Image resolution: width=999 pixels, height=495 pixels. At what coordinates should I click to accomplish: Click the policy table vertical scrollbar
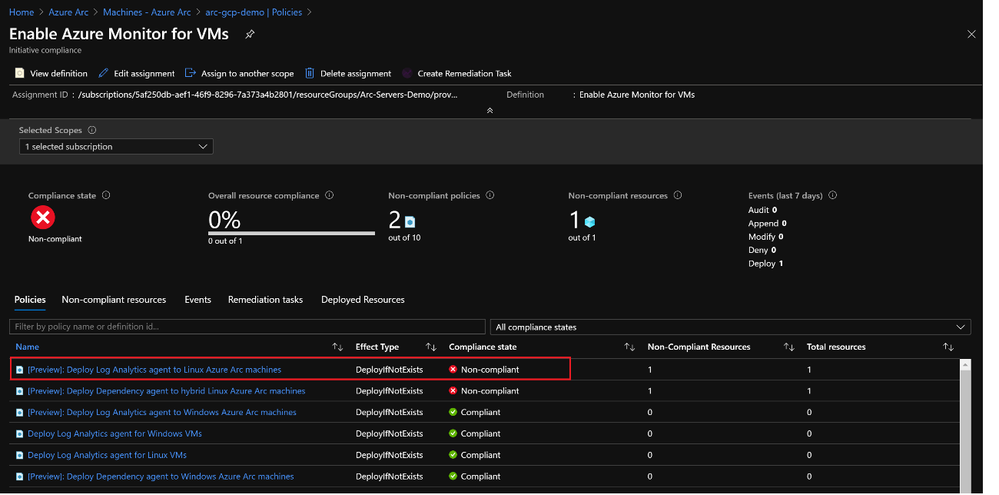tap(965, 426)
